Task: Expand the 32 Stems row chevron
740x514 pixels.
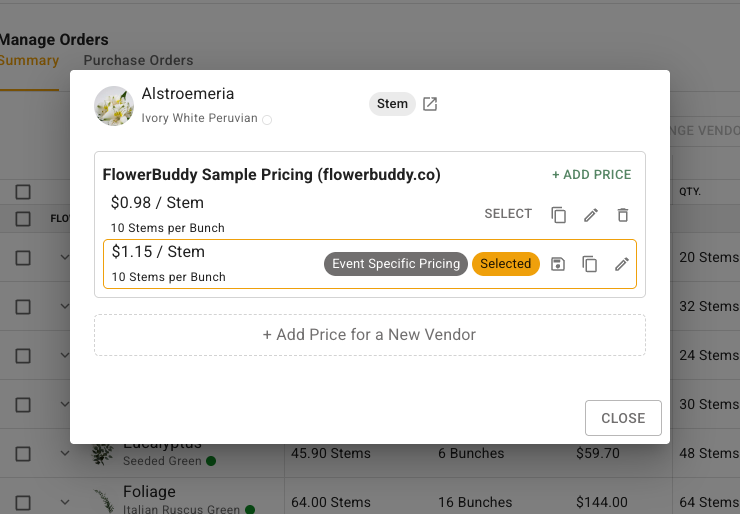Action: click(65, 306)
